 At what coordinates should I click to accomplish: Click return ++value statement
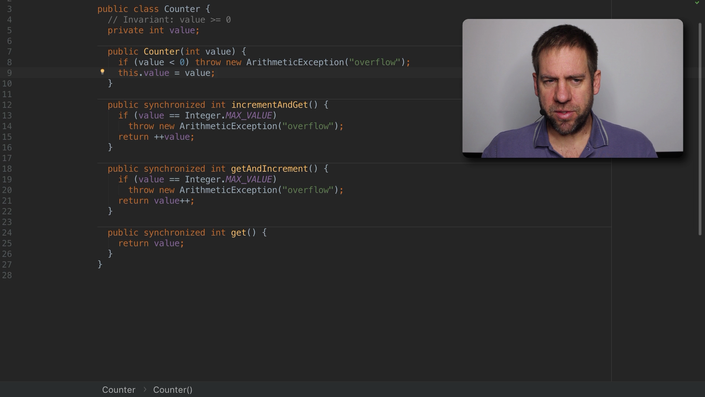click(156, 137)
